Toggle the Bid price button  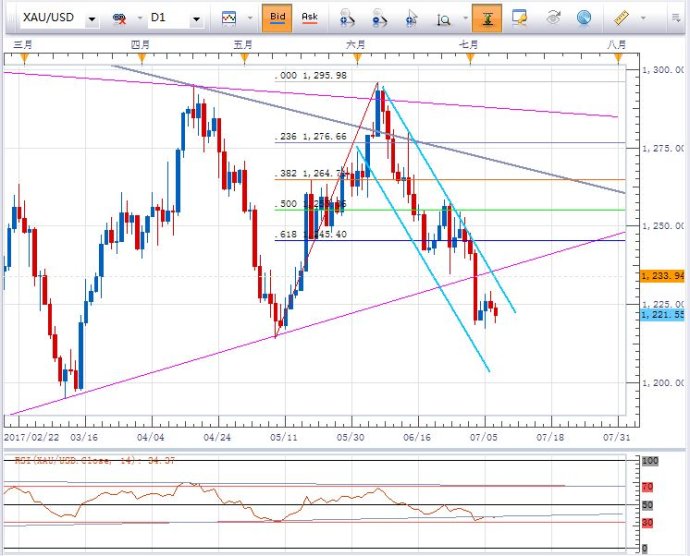click(277, 18)
